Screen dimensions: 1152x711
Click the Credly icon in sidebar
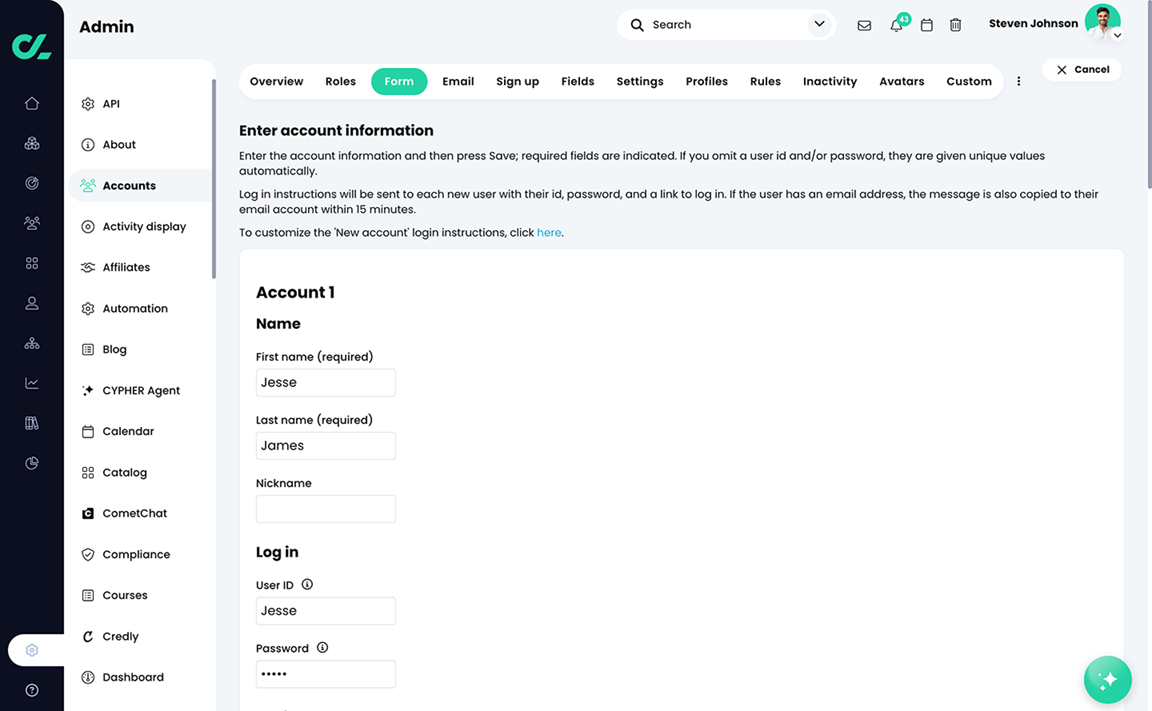(88, 637)
